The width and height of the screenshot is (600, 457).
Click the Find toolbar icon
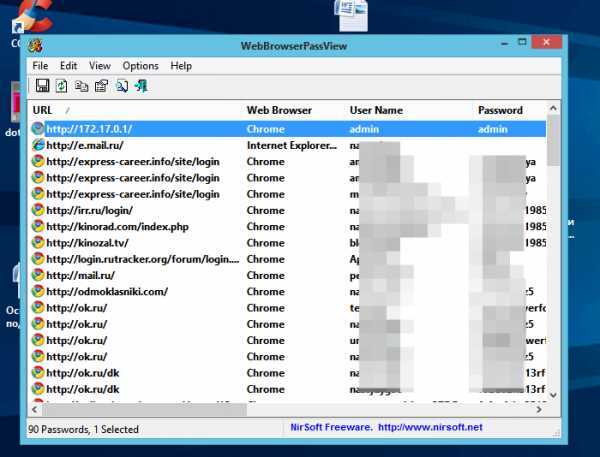point(122,86)
